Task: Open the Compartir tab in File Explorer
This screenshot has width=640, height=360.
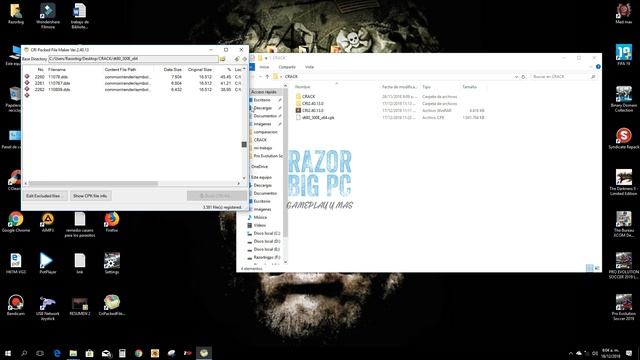Action: tap(287, 67)
